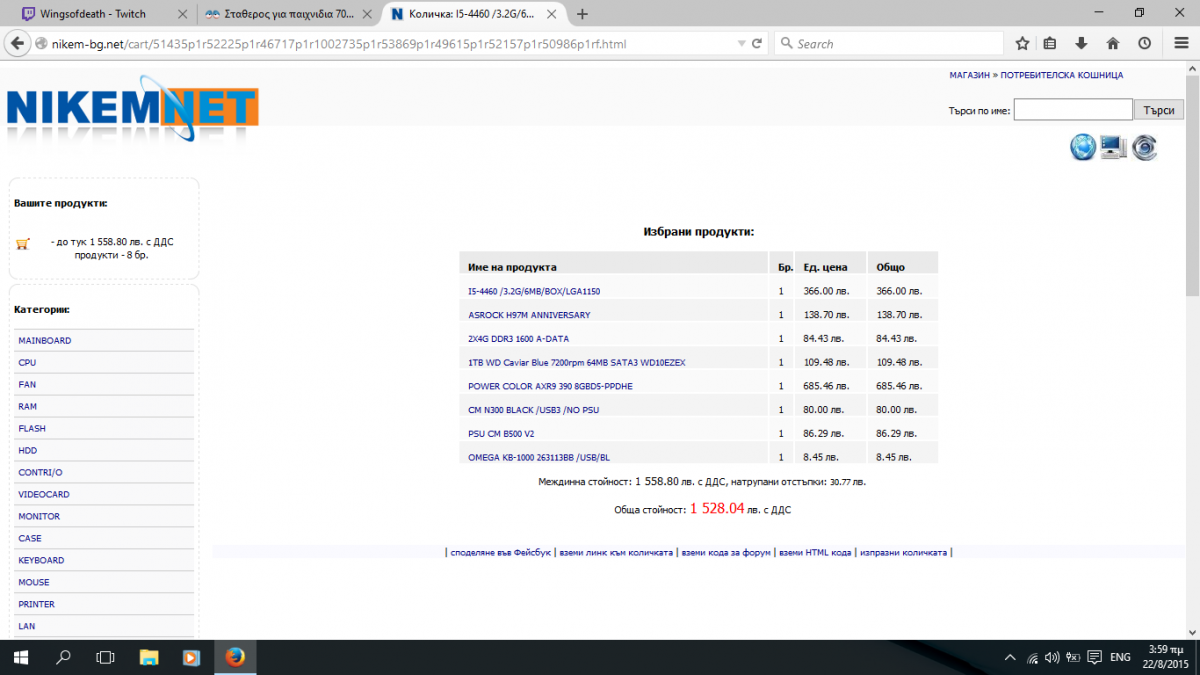This screenshot has width=1200, height=675.
Task: Open the Firefox downloads arrow
Action: coord(1081,44)
